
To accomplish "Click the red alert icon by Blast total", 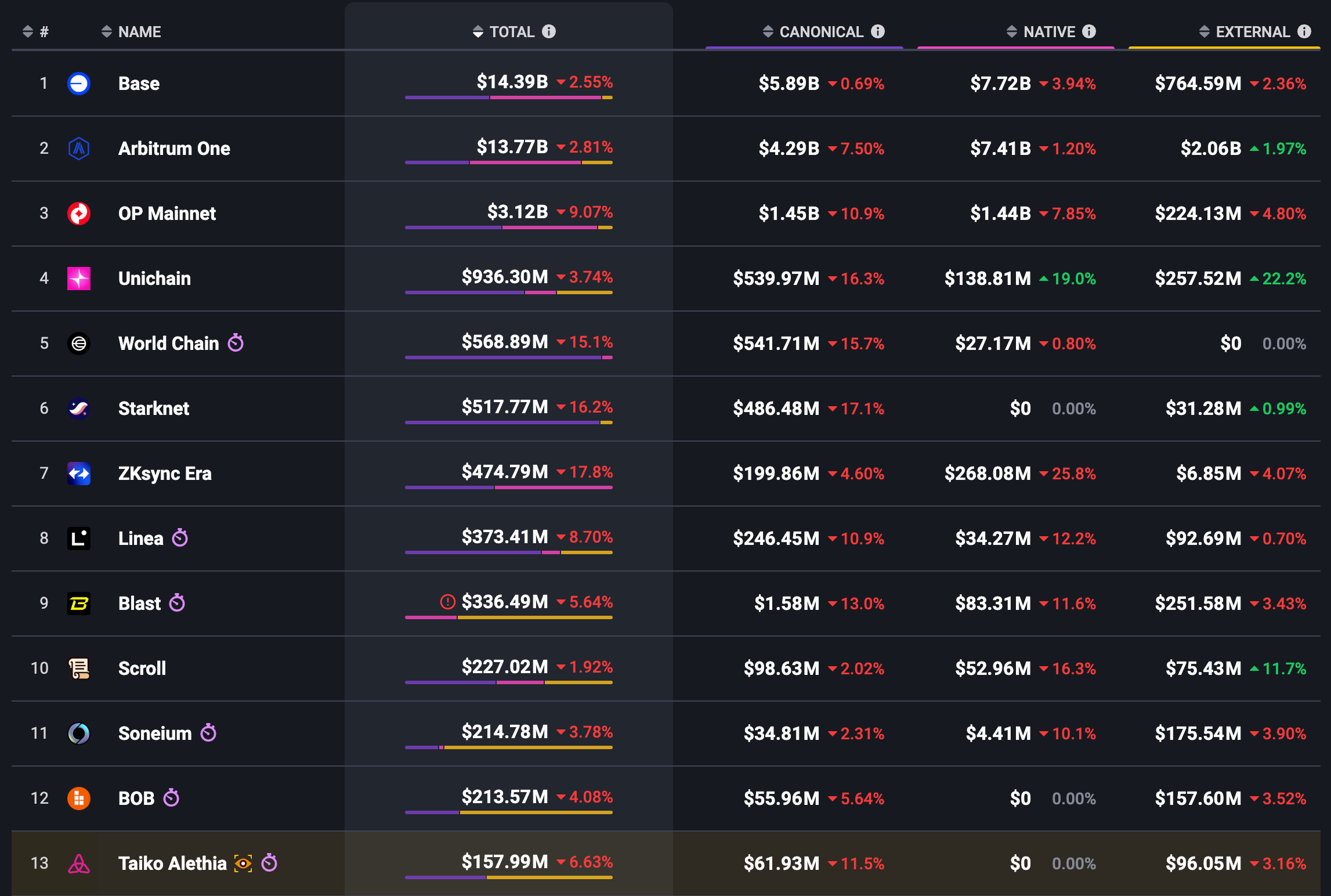I will pyautogui.click(x=447, y=602).
